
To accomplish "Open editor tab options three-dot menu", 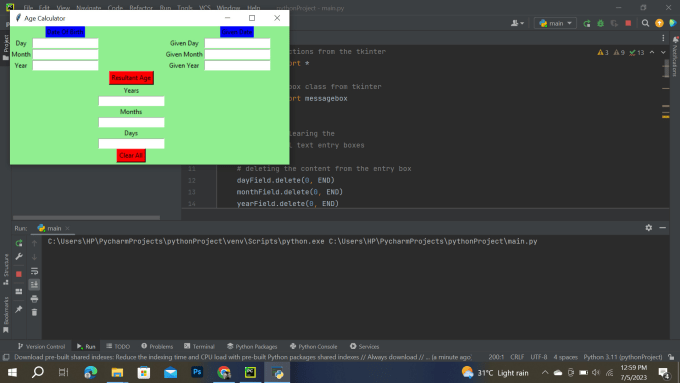I will pos(663,38).
